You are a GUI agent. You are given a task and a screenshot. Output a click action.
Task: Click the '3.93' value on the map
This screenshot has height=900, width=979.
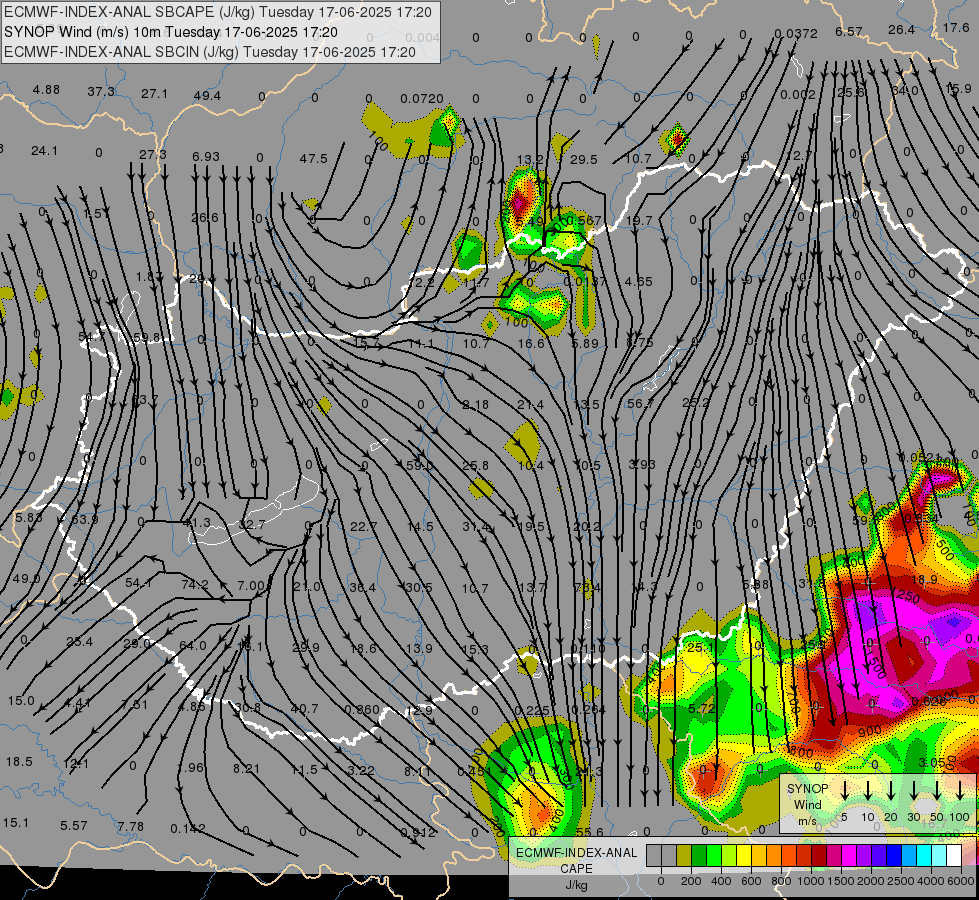click(641, 464)
